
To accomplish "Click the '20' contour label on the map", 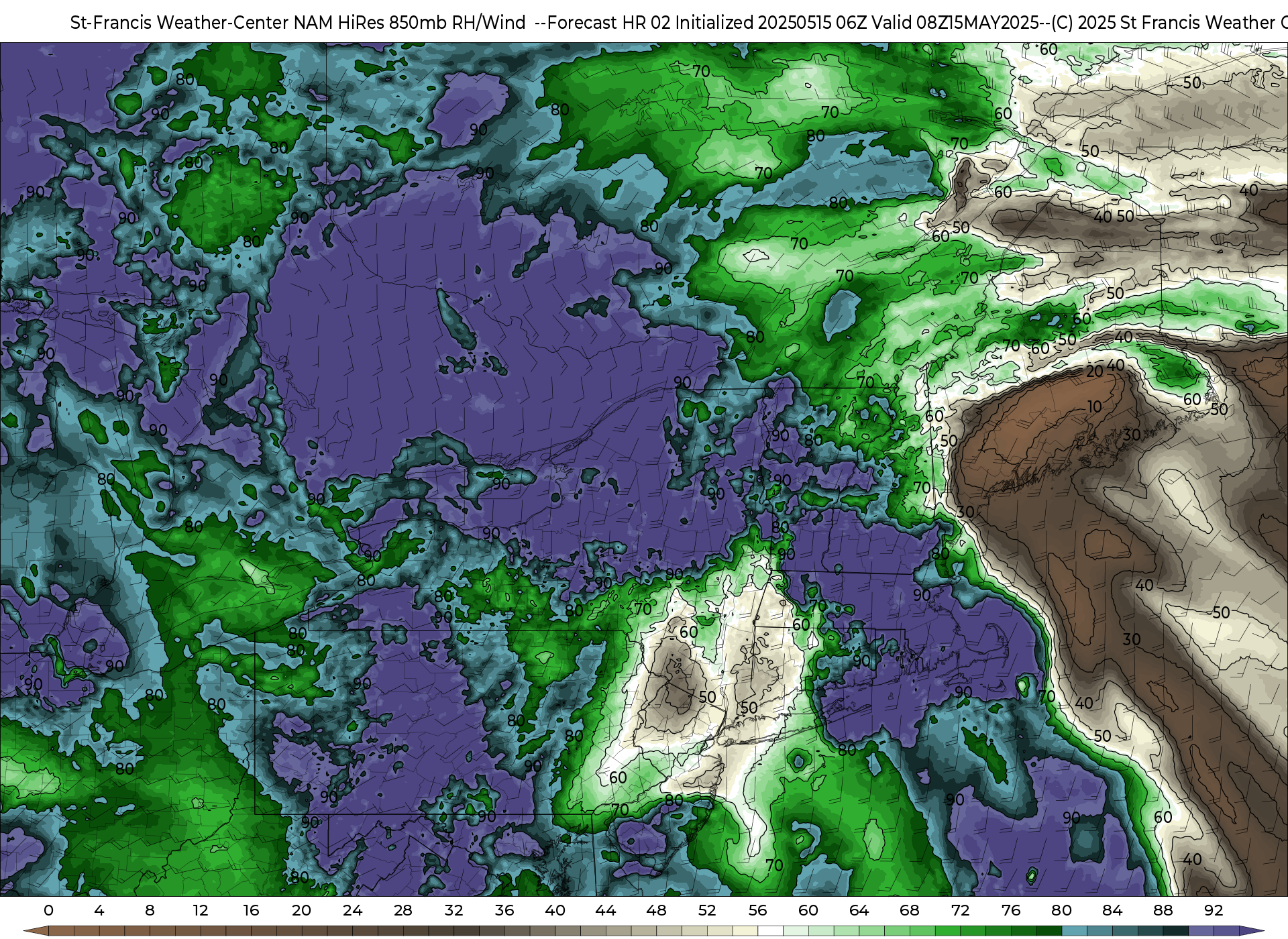I will click(x=1095, y=371).
